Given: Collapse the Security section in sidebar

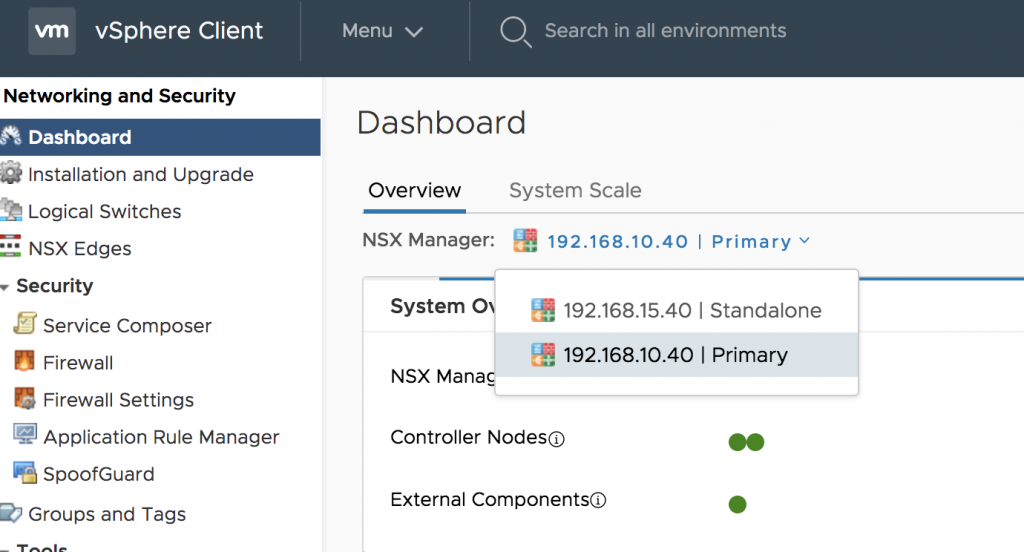Looking at the screenshot, I should 5,287.
